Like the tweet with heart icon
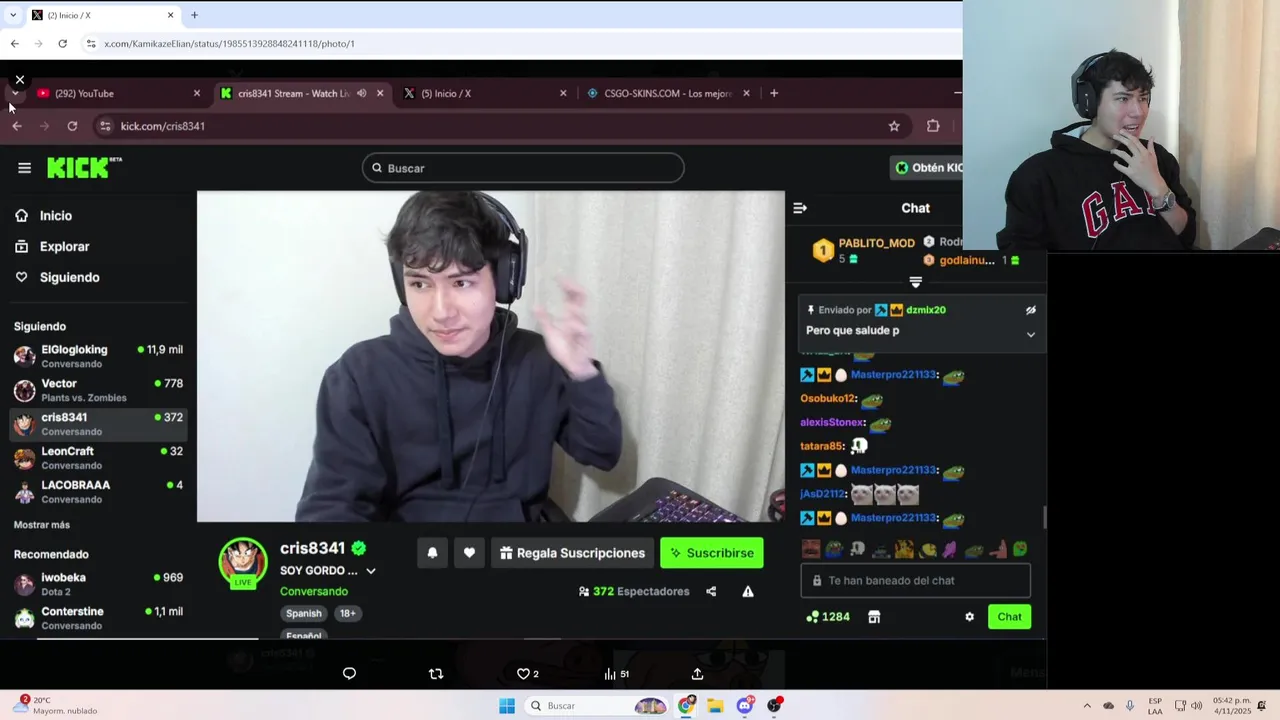Screen dimensions: 1280x720 click(x=522, y=674)
